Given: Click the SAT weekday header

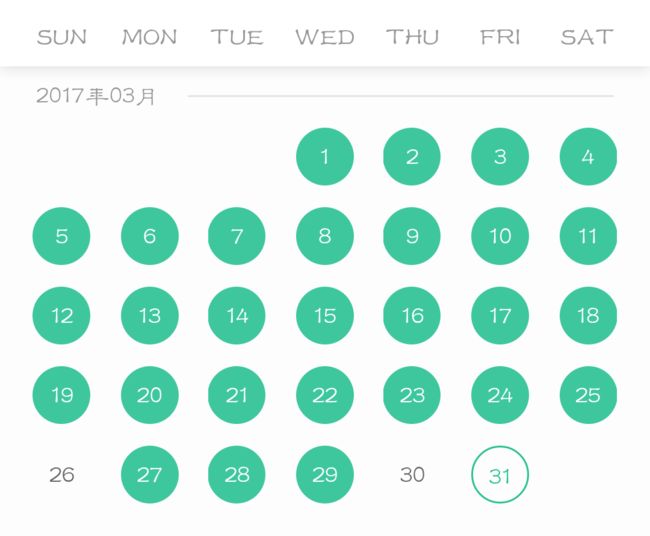Looking at the screenshot, I should pos(587,37).
